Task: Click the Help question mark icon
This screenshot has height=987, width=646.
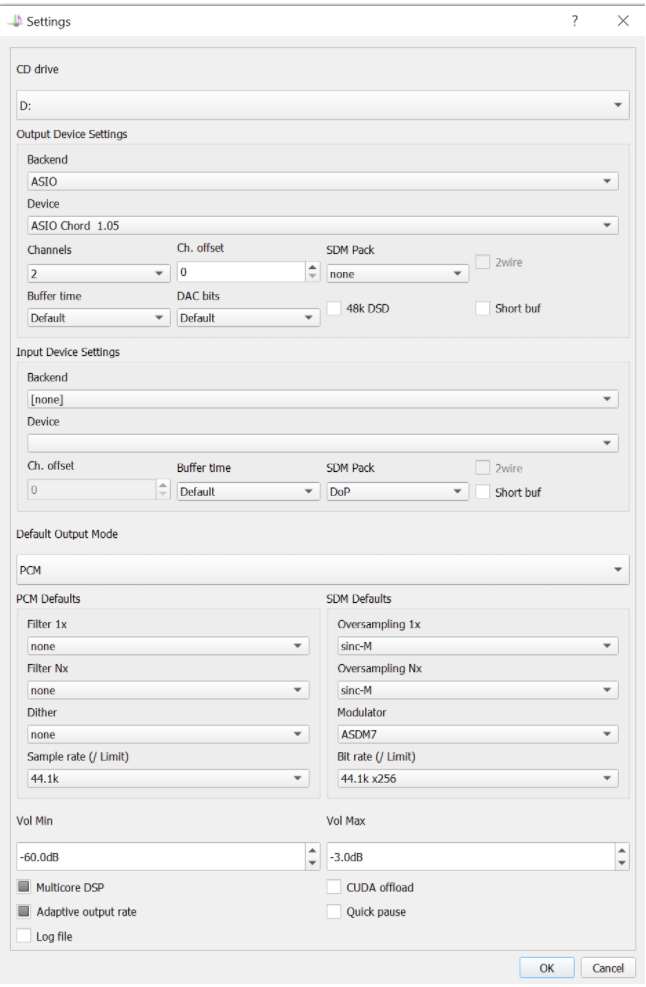Action: 574,21
